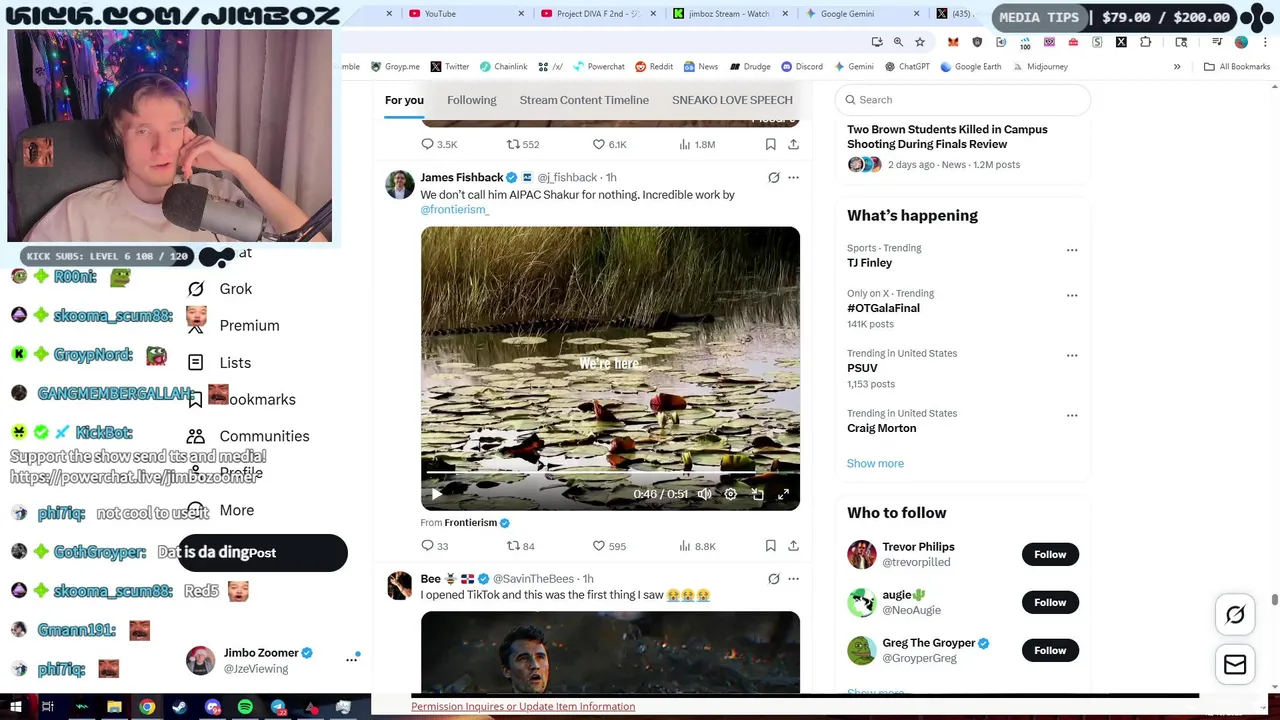Open Chrome extensions puzzle icon
Image resolution: width=1280 pixels, height=720 pixels.
(x=1145, y=42)
